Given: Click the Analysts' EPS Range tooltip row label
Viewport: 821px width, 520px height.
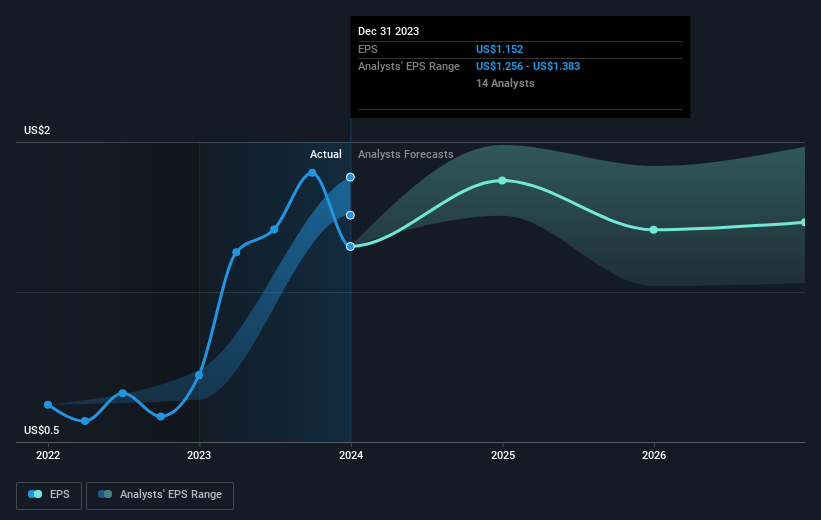Looking at the screenshot, I should [x=409, y=67].
